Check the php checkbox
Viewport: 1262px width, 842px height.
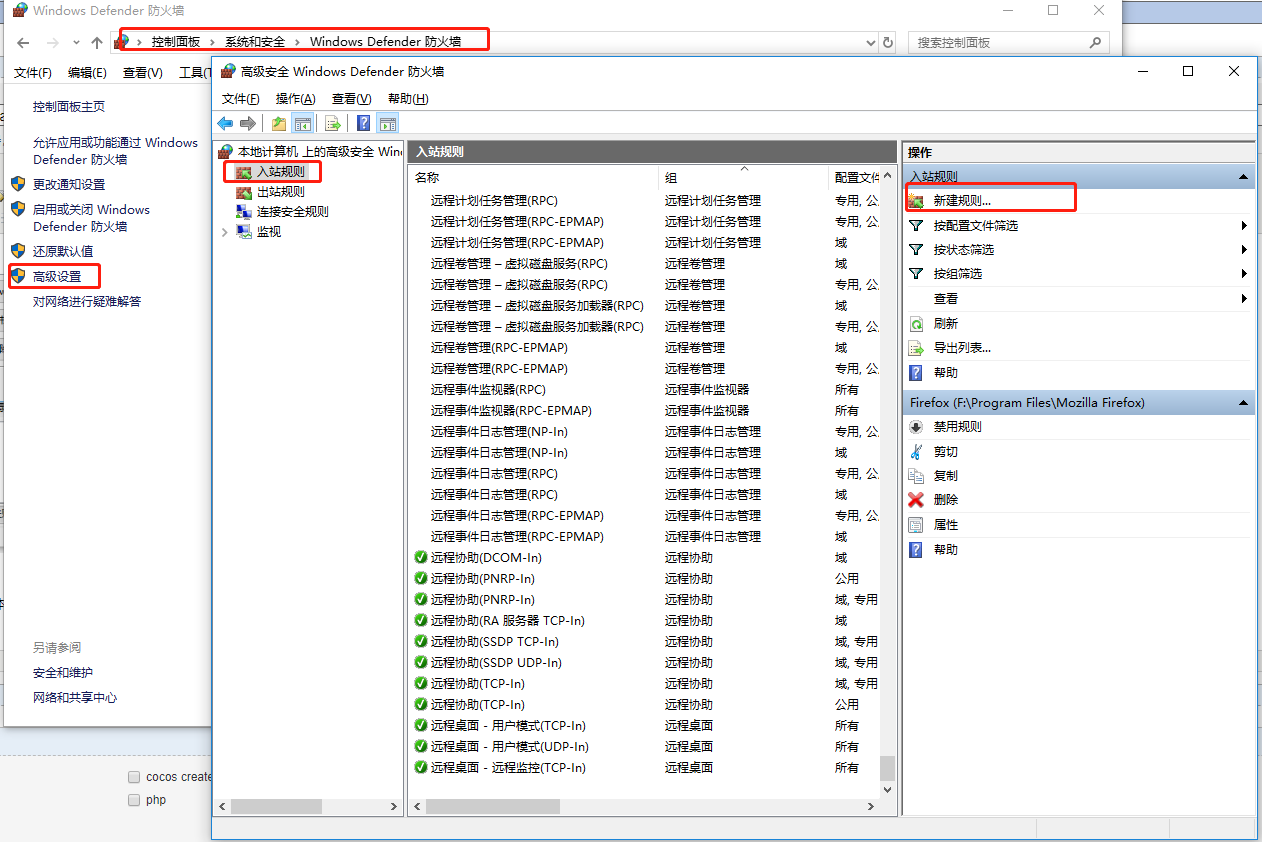click(134, 800)
